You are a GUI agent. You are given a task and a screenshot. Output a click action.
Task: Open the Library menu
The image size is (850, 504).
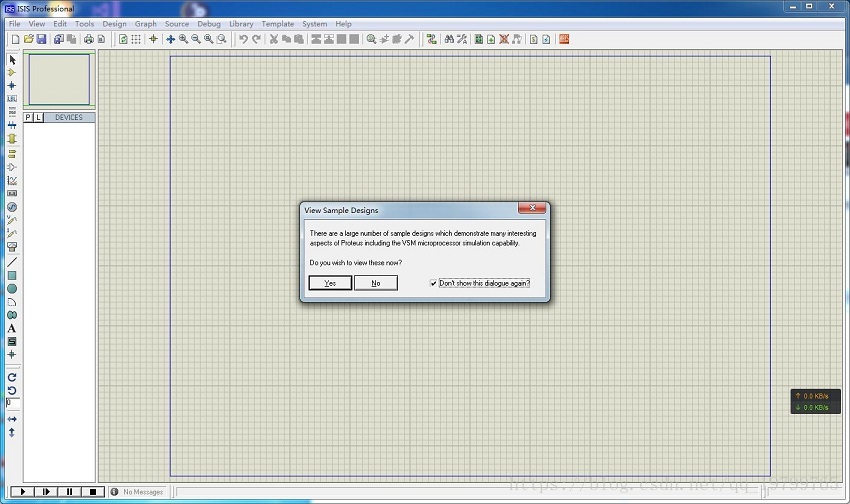pyautogui.click(x=241, y=24)
